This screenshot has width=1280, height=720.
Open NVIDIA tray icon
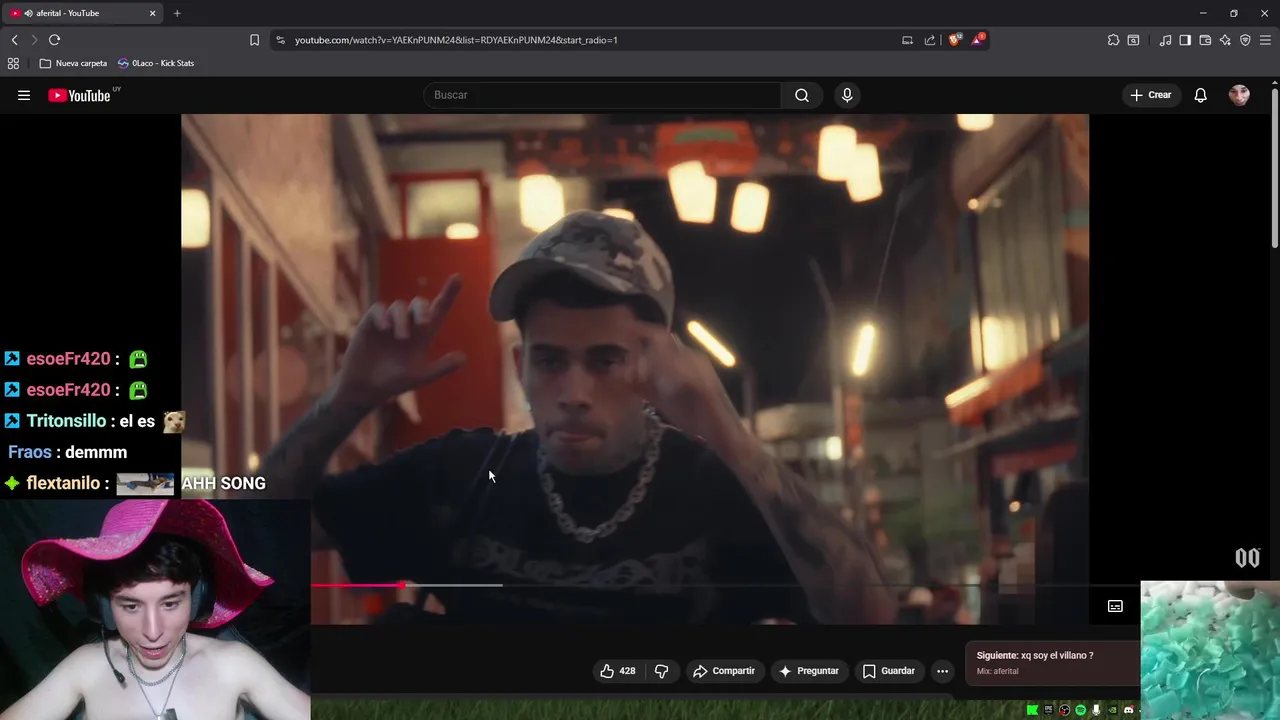tap(1112, 710)
